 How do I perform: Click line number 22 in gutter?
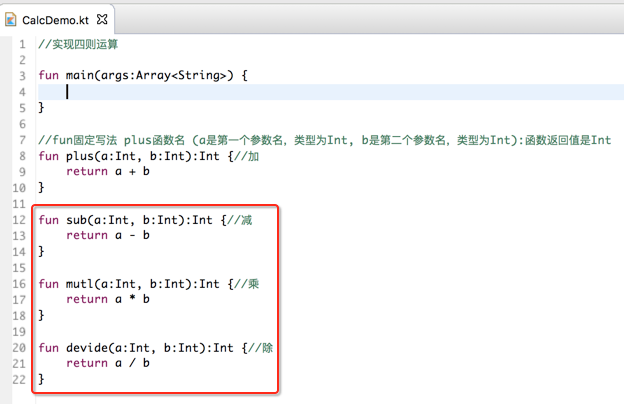(19, 380)
